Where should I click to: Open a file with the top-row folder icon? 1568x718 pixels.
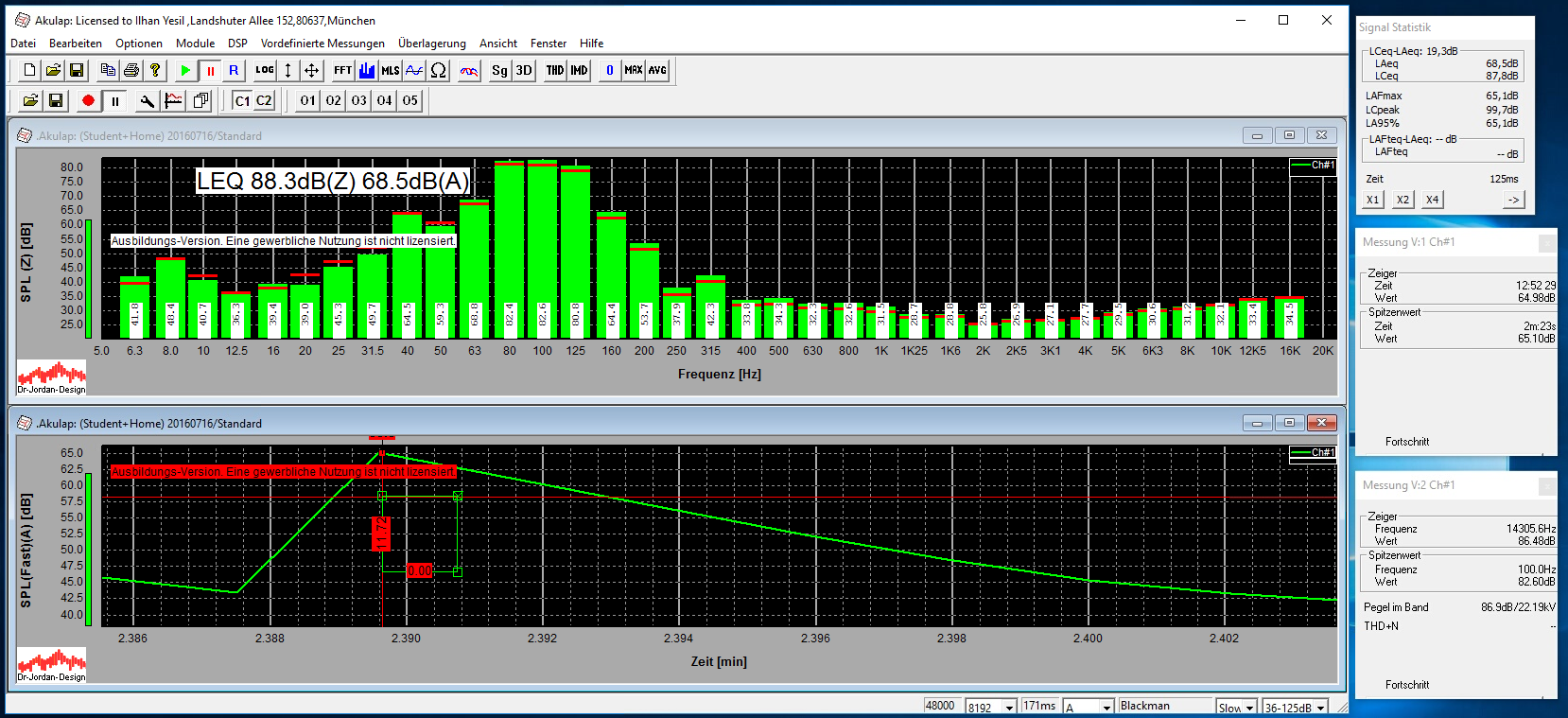point(53,70)
